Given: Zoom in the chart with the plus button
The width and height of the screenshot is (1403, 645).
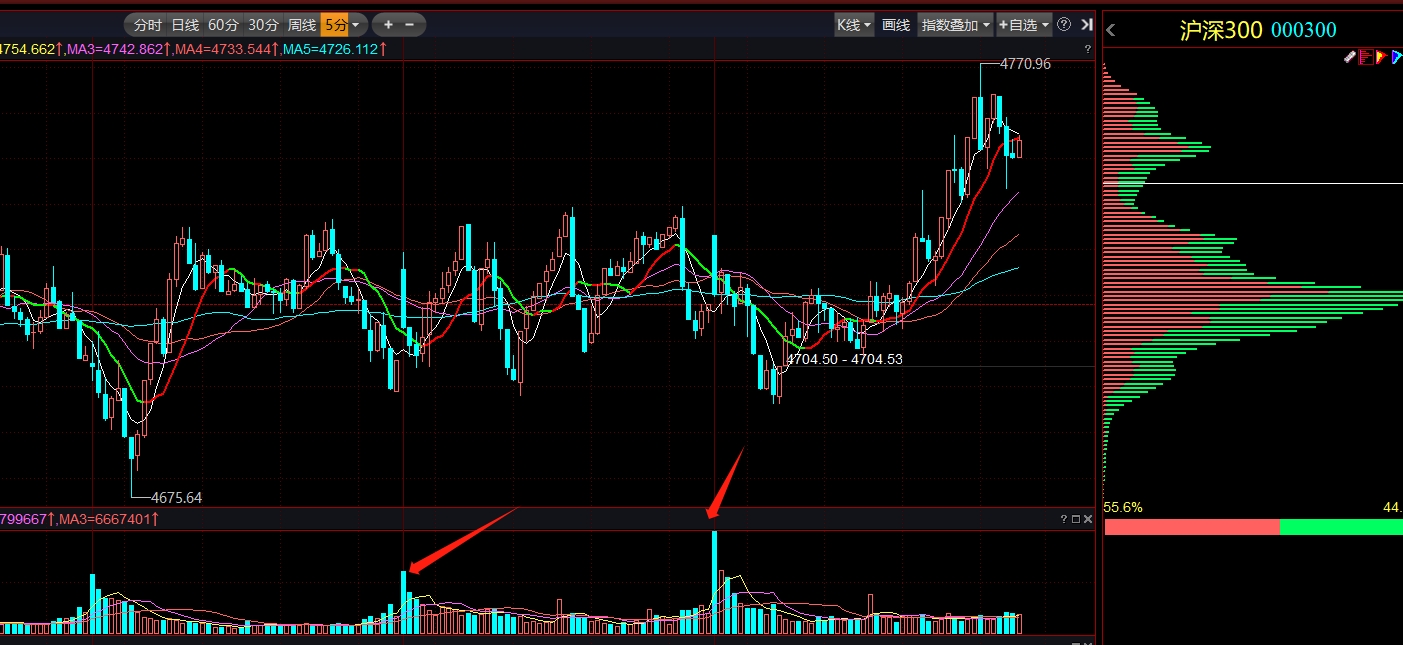Looking at the screenshot, I should (x=388, y=25).
